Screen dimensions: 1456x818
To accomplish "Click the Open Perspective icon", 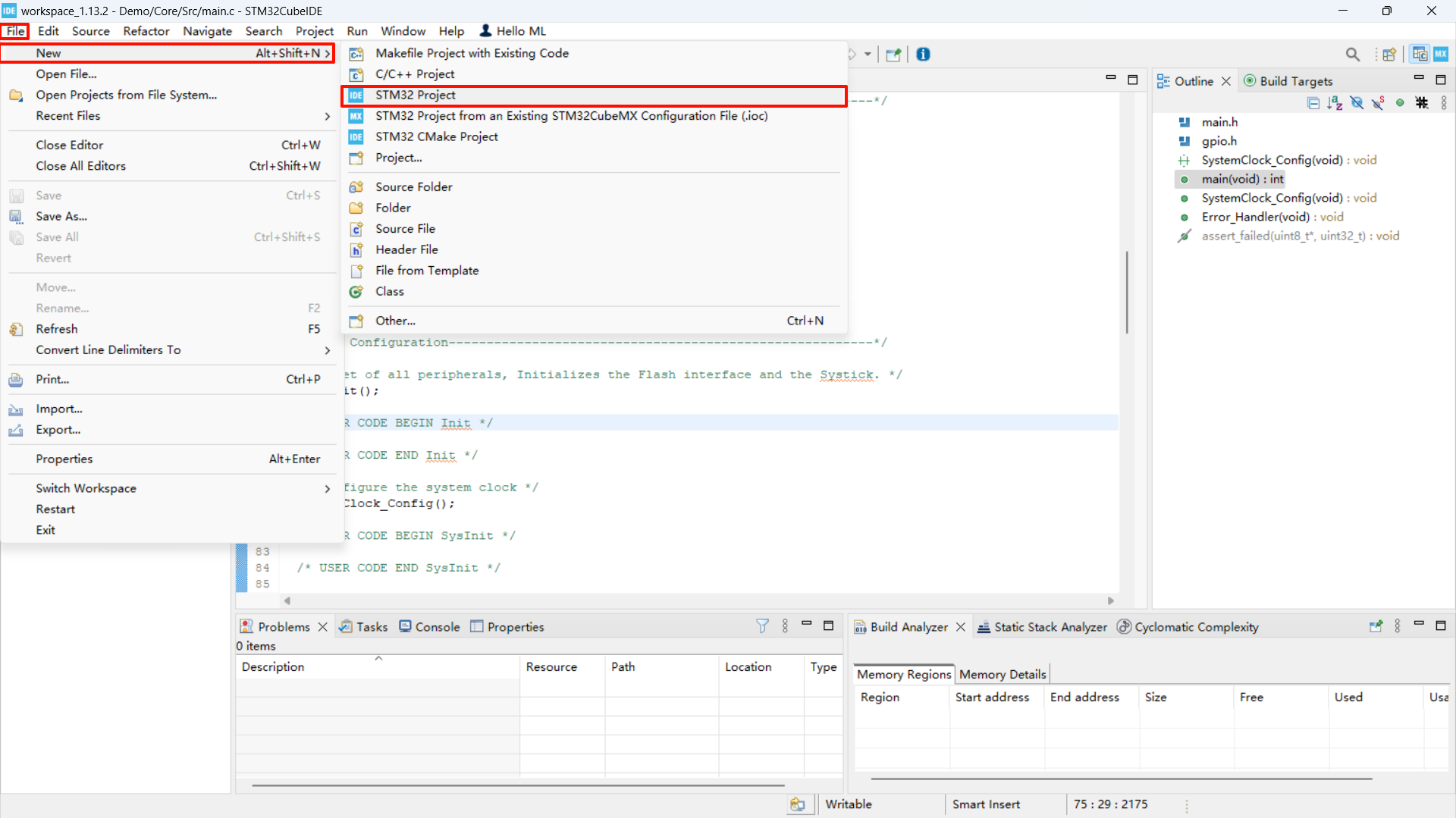I will click(x=1389, y=55).
